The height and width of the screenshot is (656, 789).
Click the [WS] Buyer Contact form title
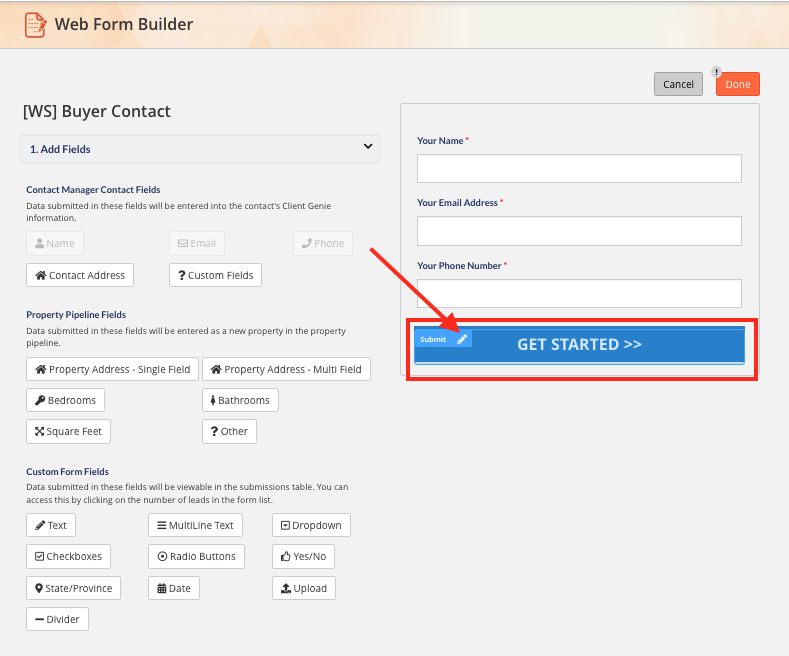[97, 111]
